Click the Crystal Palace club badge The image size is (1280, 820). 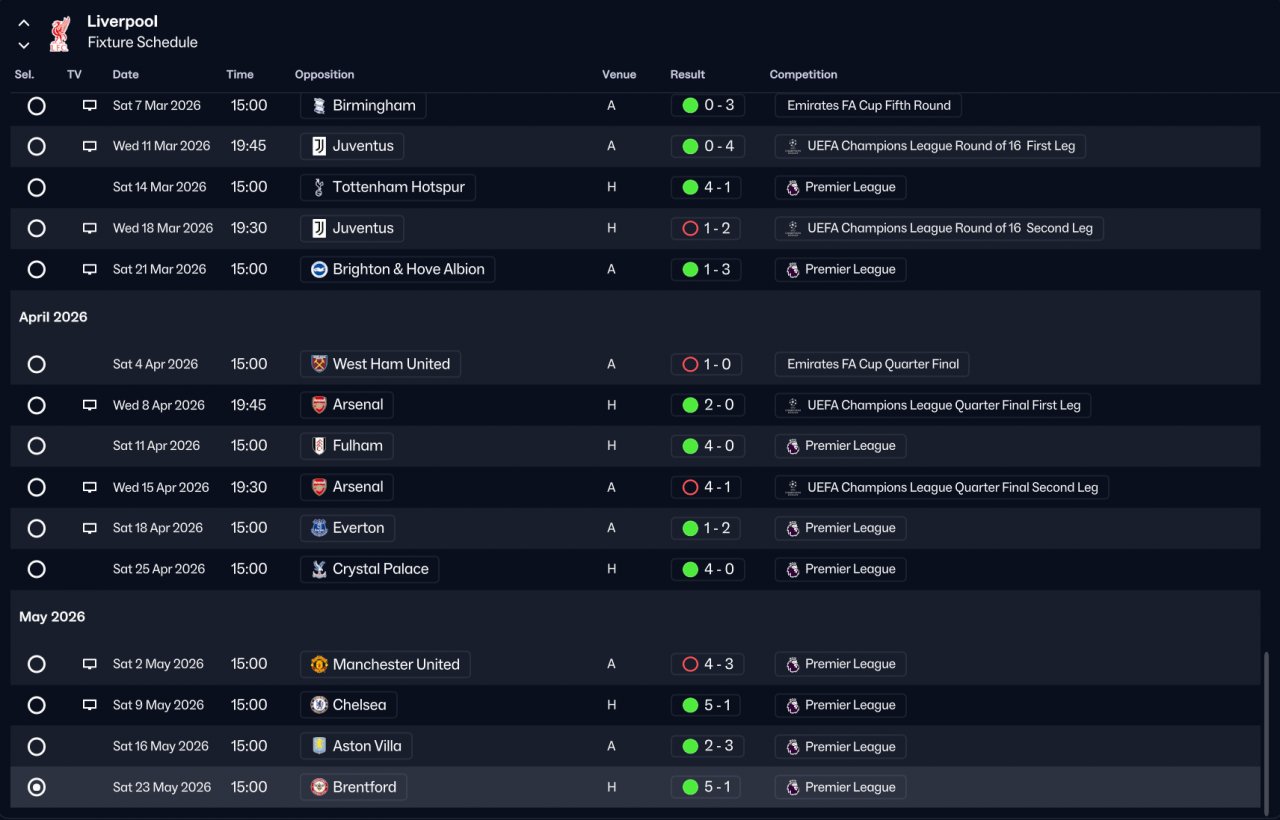click(x=319, y=569)
